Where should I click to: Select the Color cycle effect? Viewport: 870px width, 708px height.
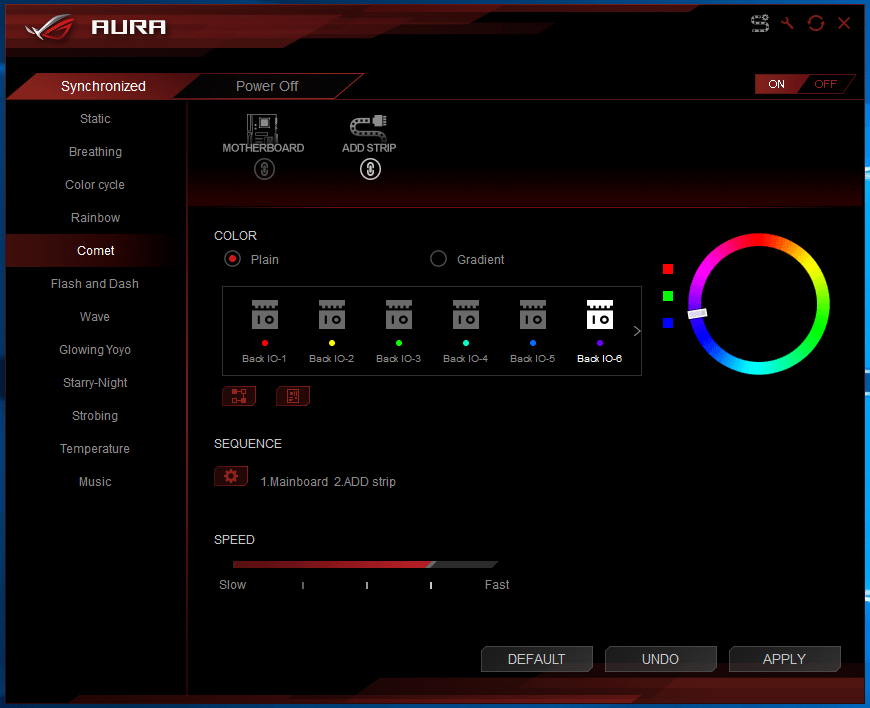95,185
